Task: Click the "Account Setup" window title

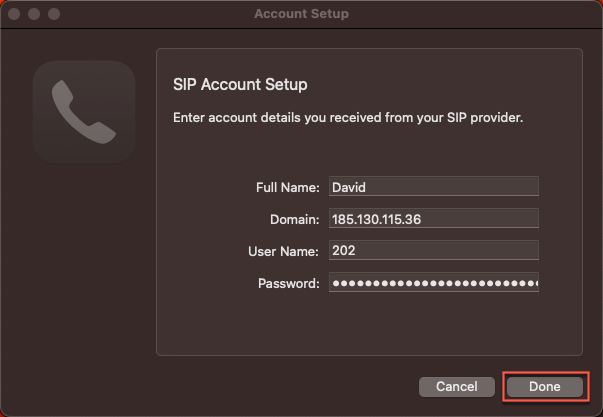Action: point(301,15)
